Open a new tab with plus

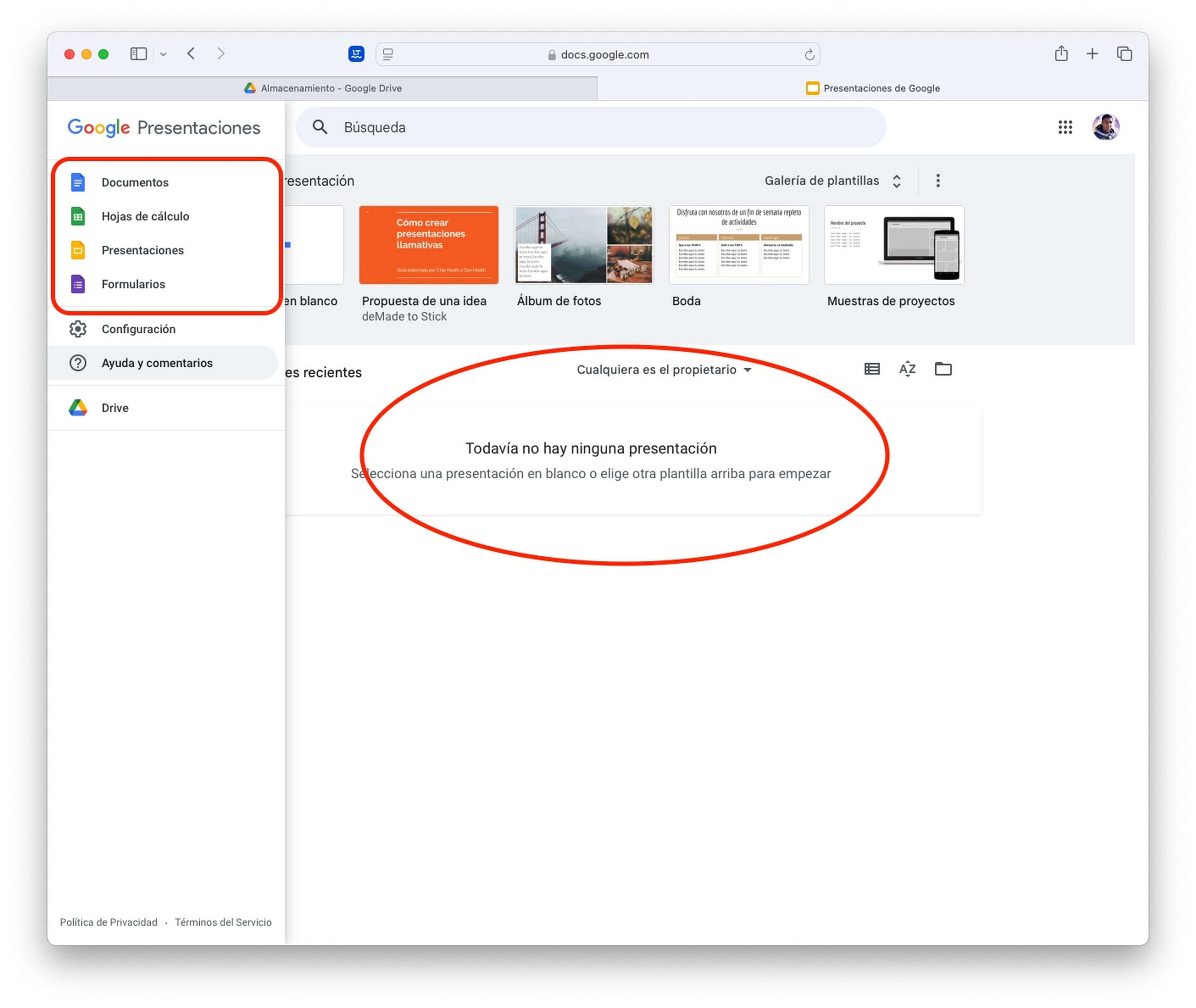point(1092,54)
